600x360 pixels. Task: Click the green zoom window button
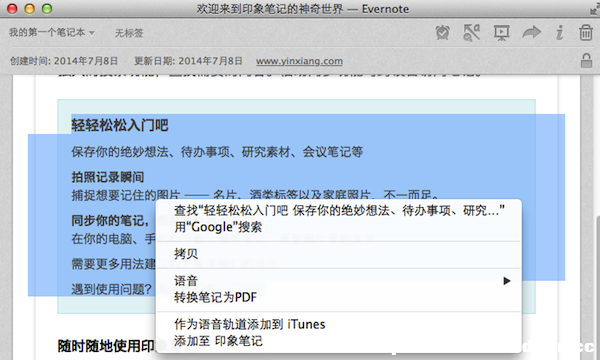point(47,9)
